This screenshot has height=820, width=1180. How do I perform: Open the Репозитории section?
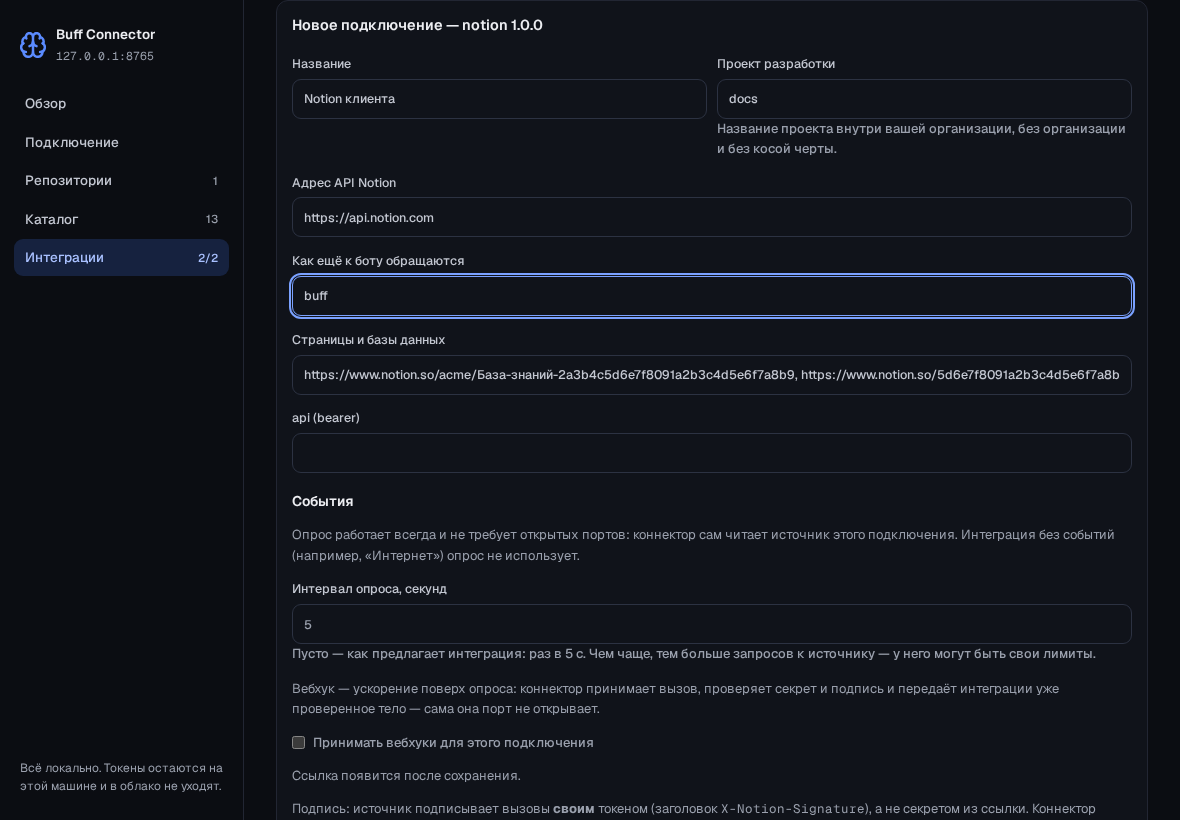[x=121, y=181]
